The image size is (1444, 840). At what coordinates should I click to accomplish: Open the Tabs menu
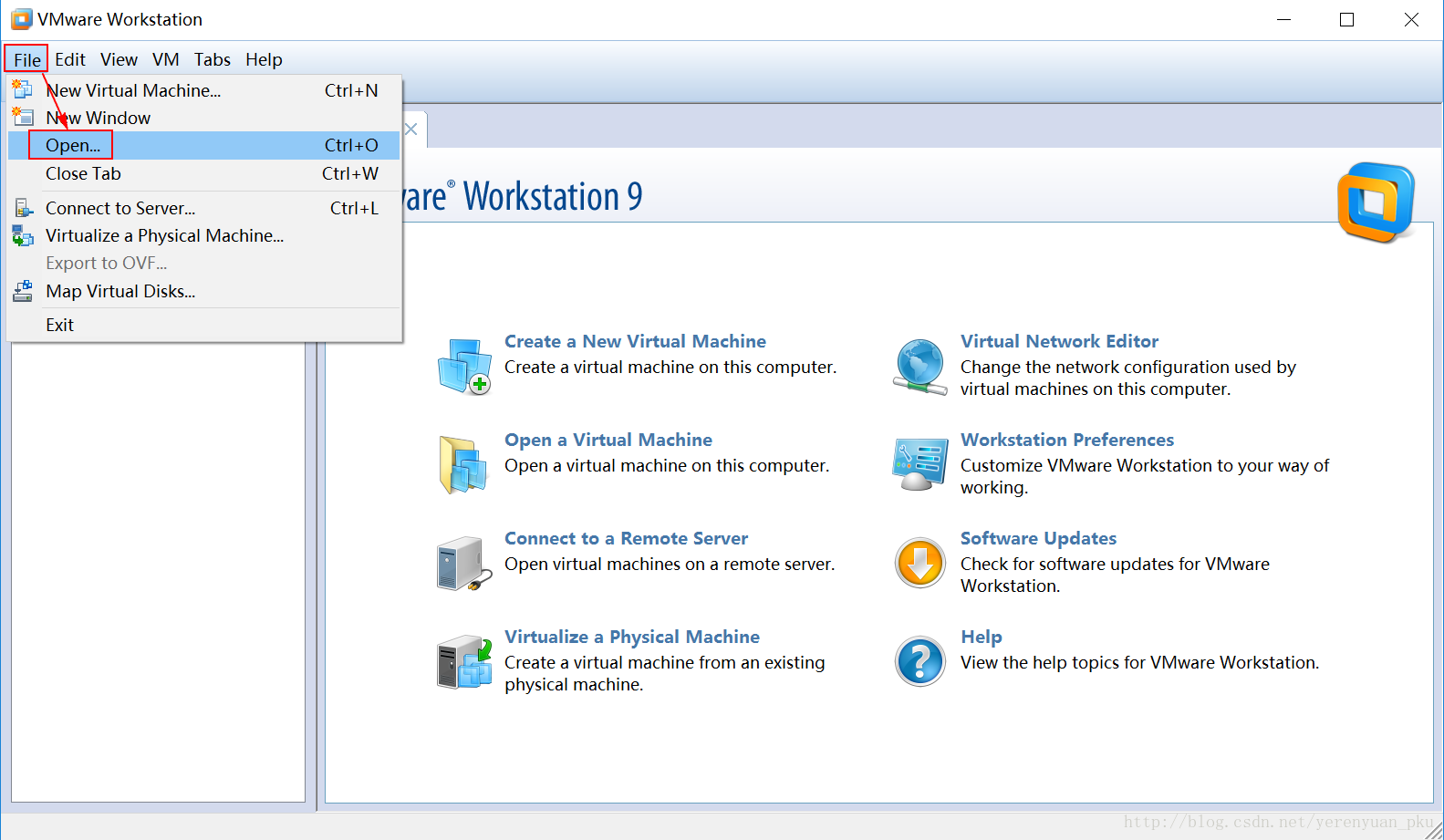(x=212, y=59)
